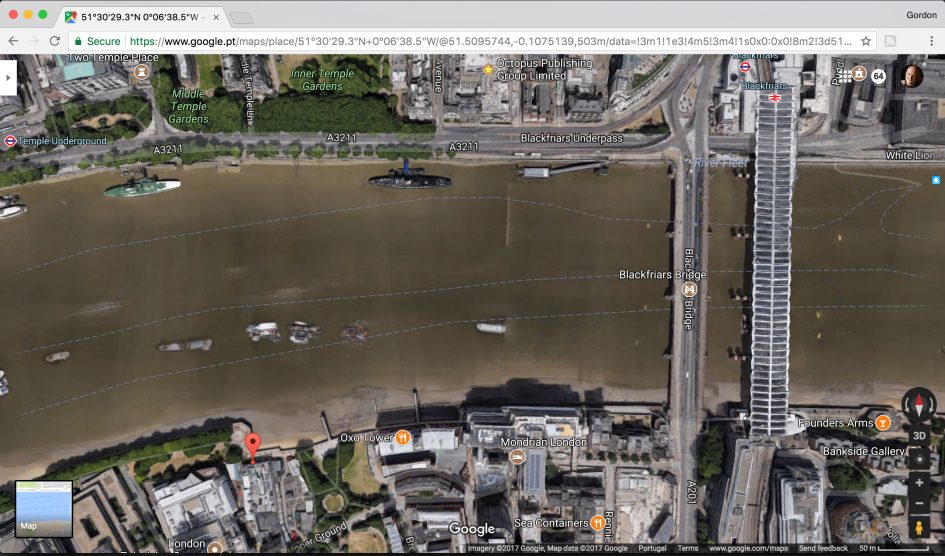945x556 pixels.
Task: Open the Terms link in the footer
Action: (688, 548)
